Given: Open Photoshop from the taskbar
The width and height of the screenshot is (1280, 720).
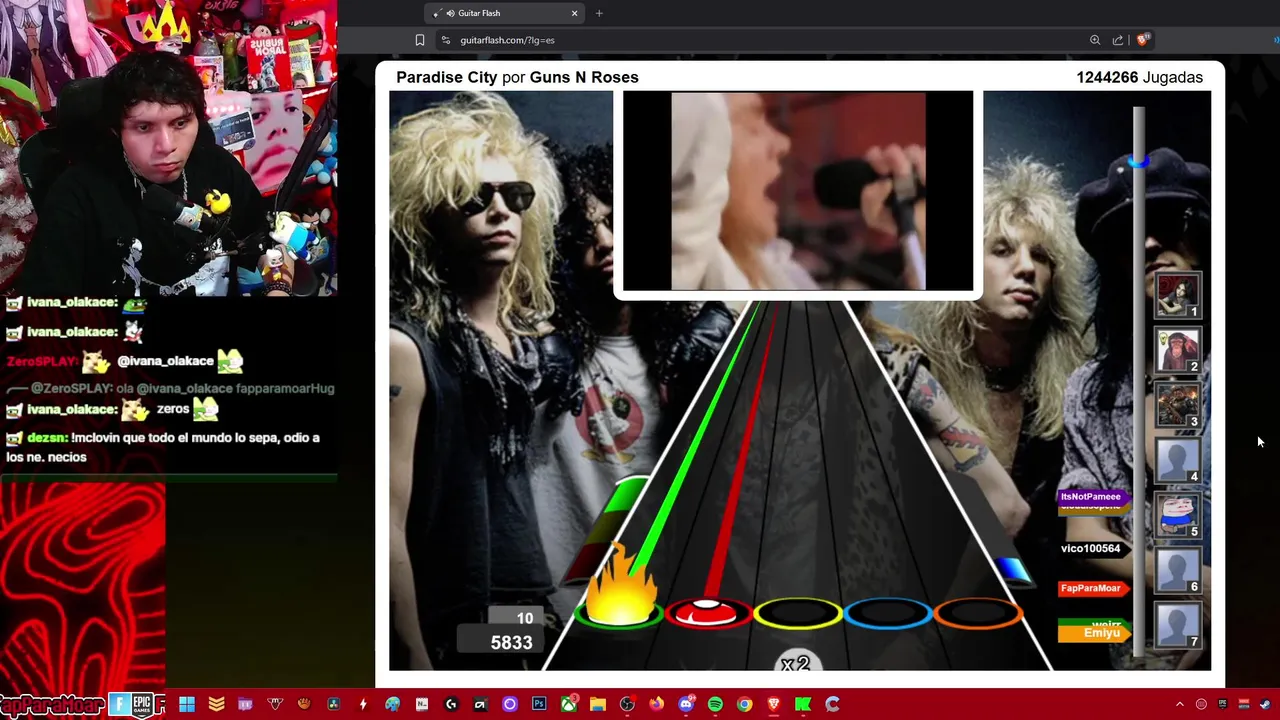Looking at the screenshot, I should (540, 704).
